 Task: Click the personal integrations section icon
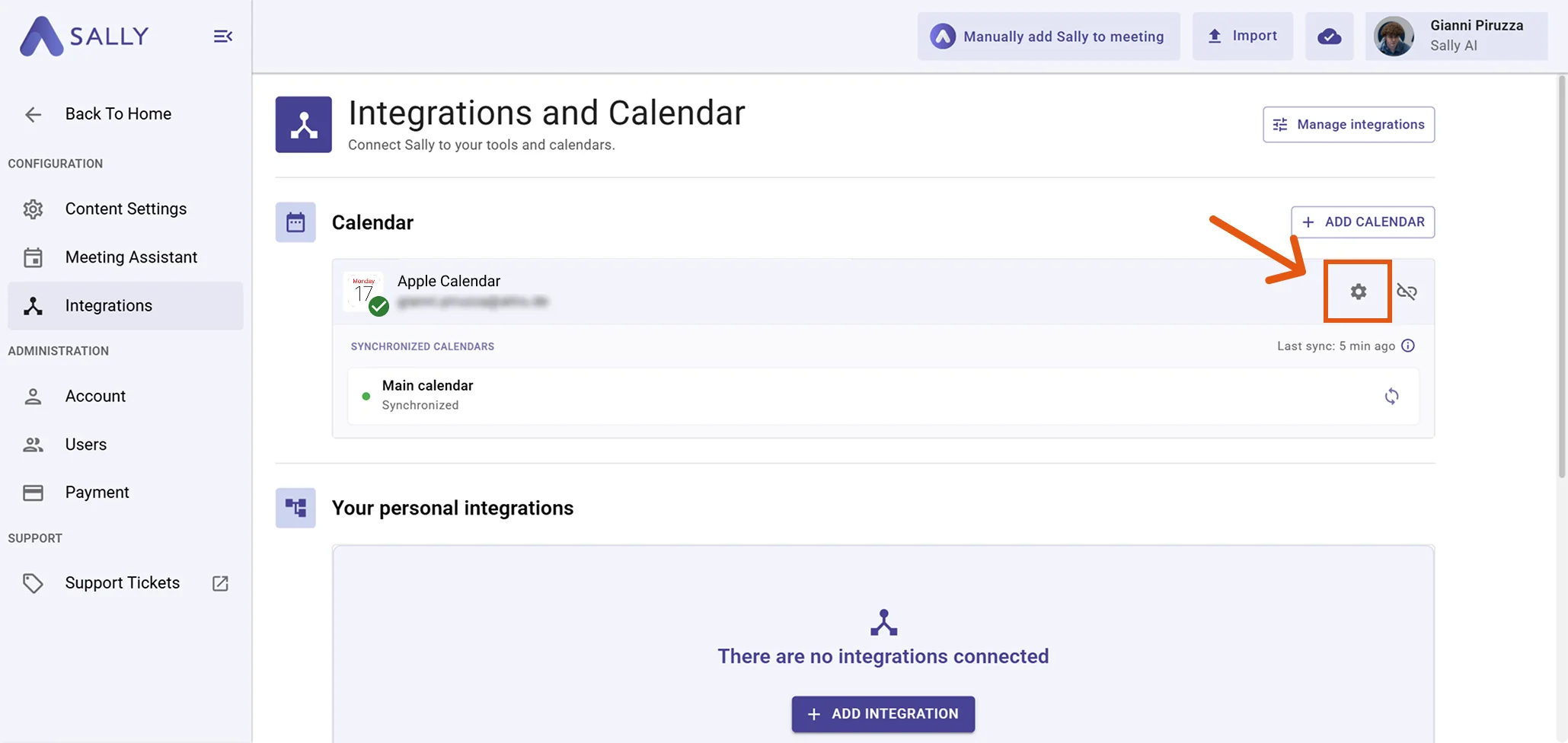[295, 508]
